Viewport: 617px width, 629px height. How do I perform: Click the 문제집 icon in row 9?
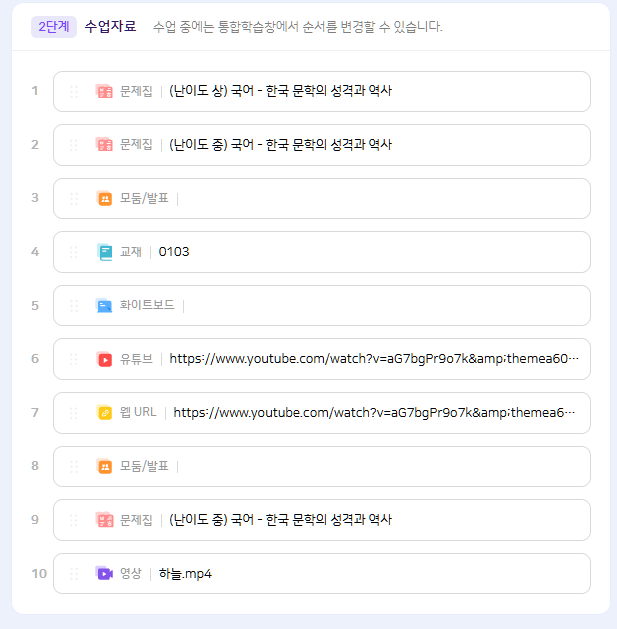[x=105, y=520]
